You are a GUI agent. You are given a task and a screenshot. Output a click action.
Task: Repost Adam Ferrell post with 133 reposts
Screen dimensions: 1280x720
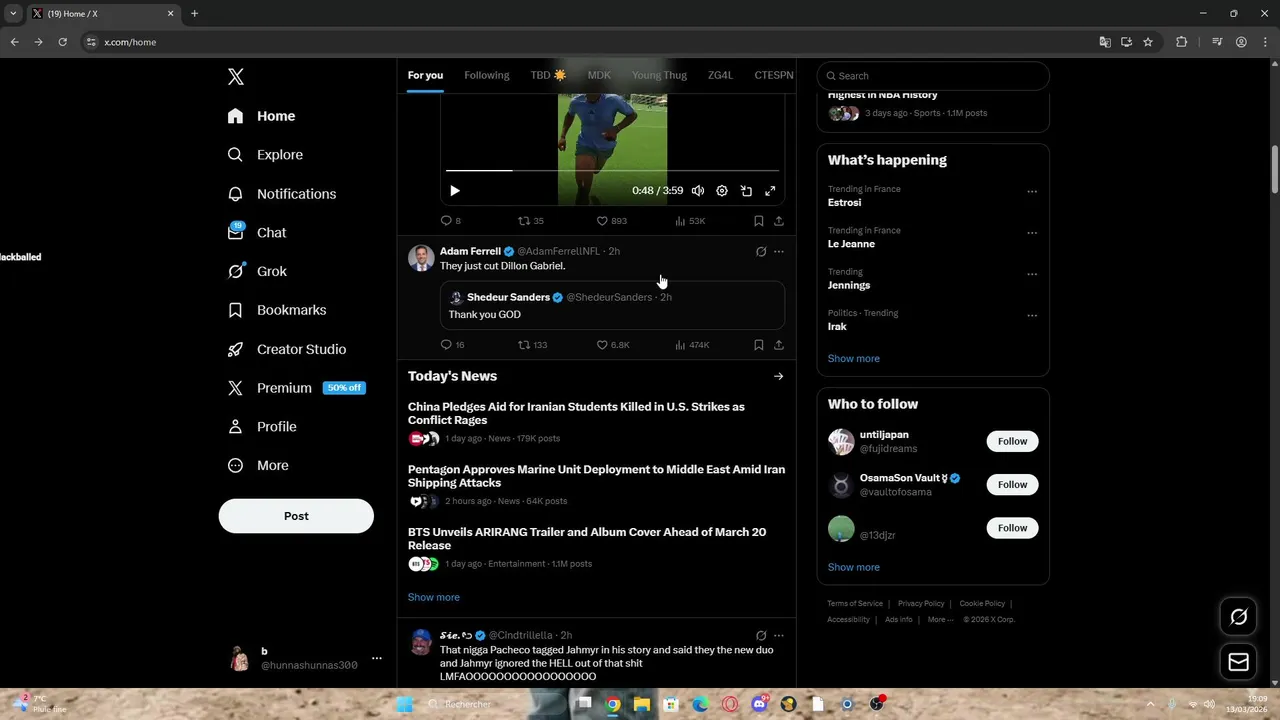533,345
